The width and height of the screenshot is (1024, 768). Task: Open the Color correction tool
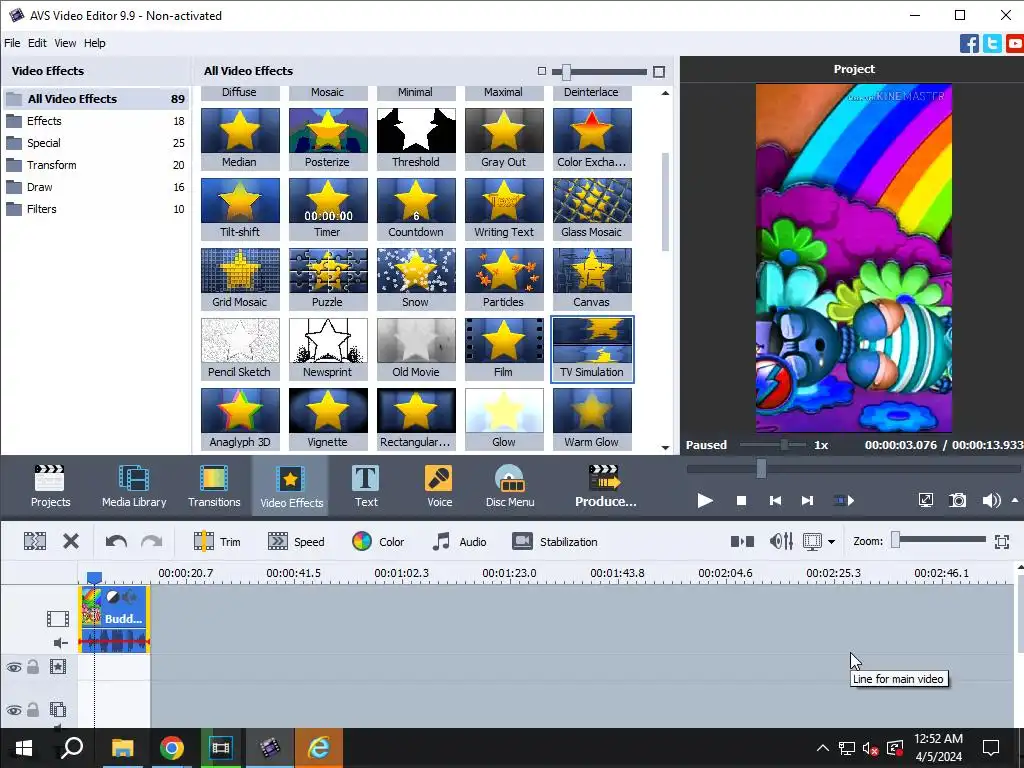378,541
